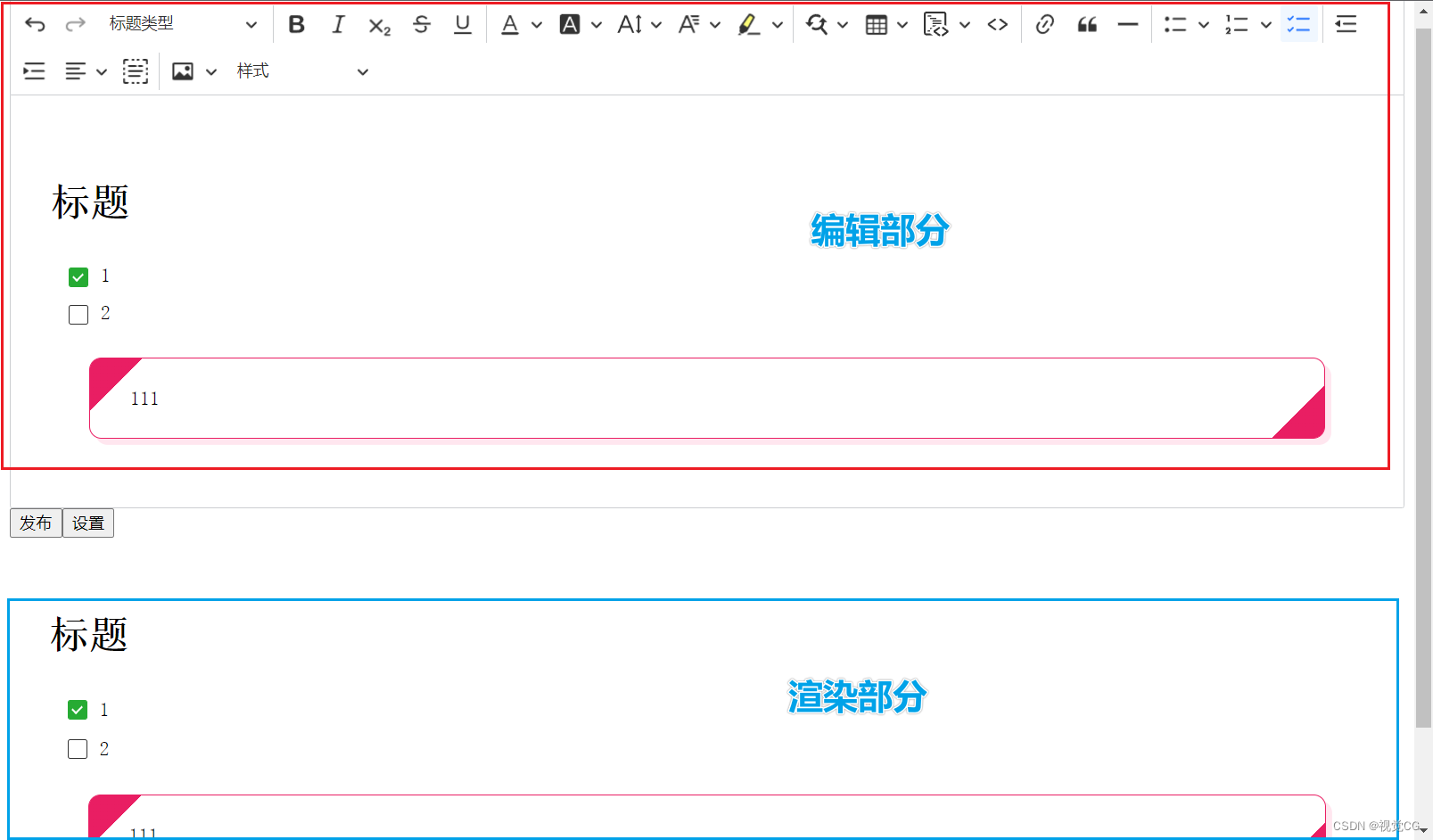Toggle italic formatting
This screenshot has height=840, width=1433.
[x=338, y=24]
